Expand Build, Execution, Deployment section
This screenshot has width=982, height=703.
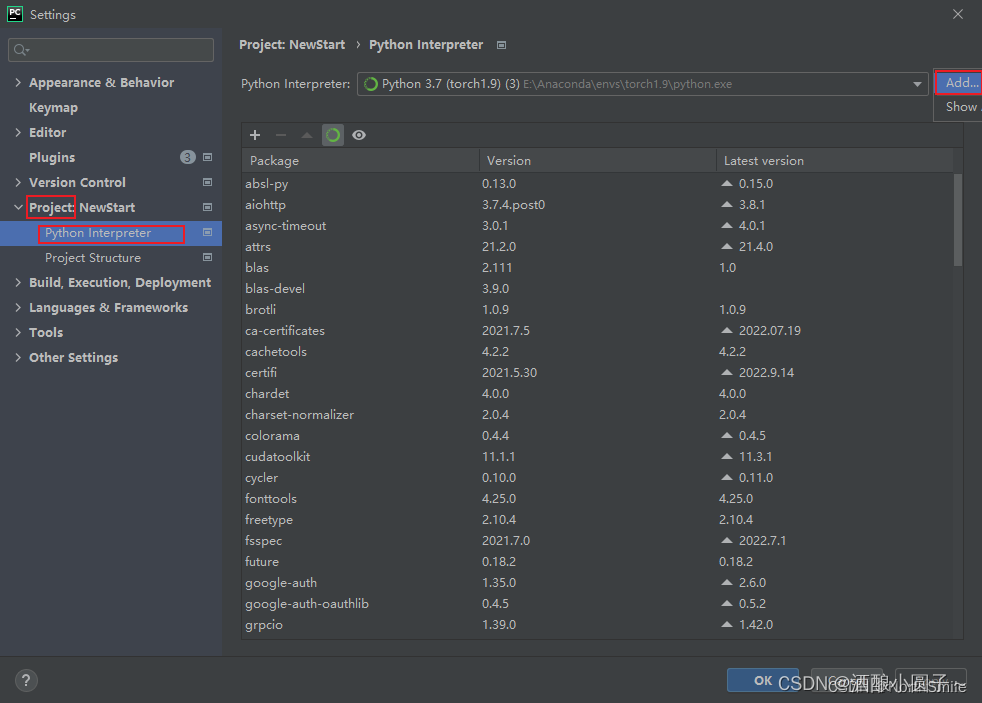18,283
